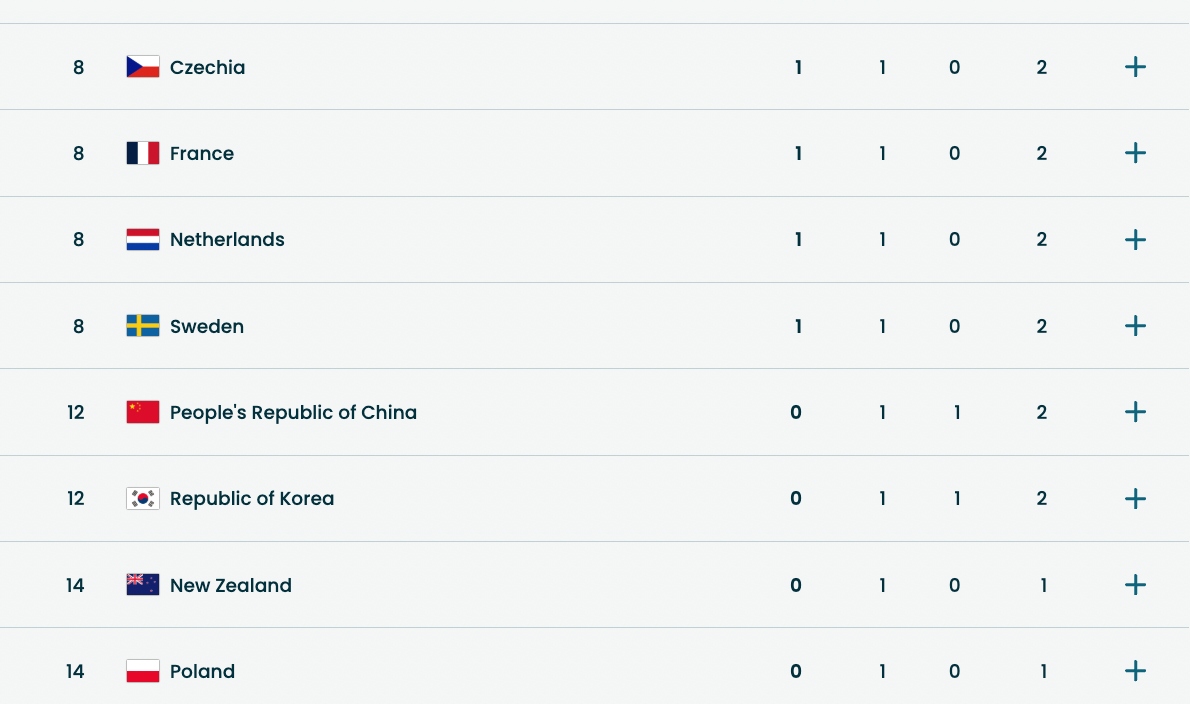Screen dimensions: 1190x704
Task: Click the France flag icon
Action: point(143,153)
